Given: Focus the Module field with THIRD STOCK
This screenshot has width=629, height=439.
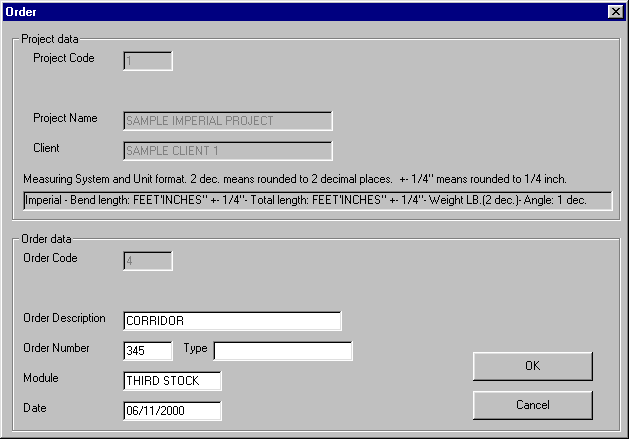Looking at the screenshot, I should 171,381.
